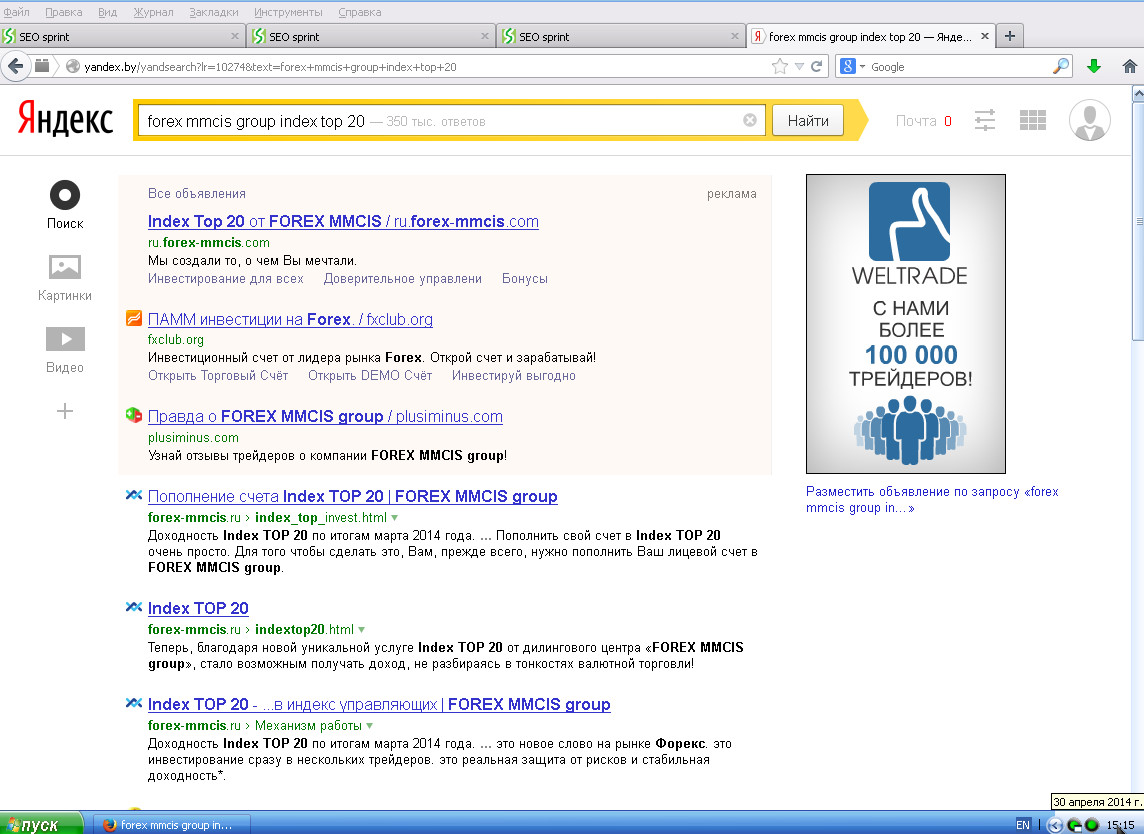
Task: Open the address bar history dropdown arrow
Action: click(799, 66)
